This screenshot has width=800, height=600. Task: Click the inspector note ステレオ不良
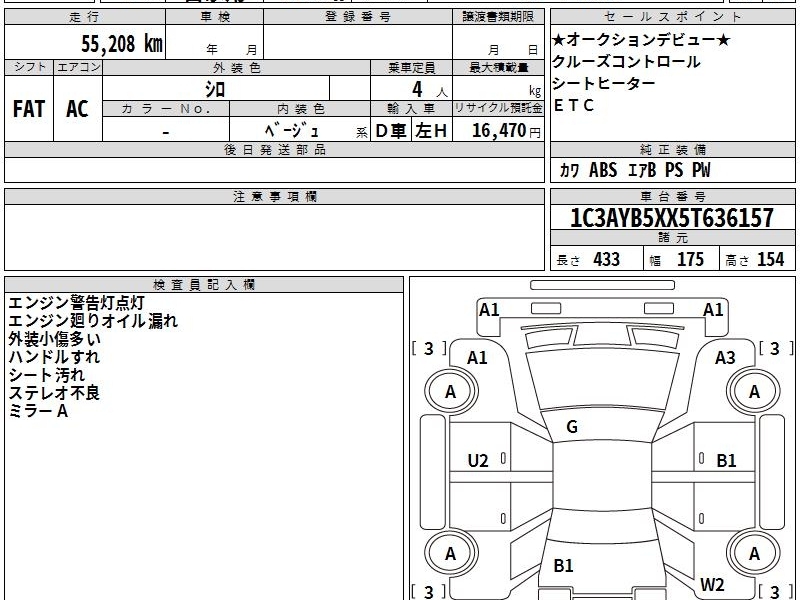(54, 393)
